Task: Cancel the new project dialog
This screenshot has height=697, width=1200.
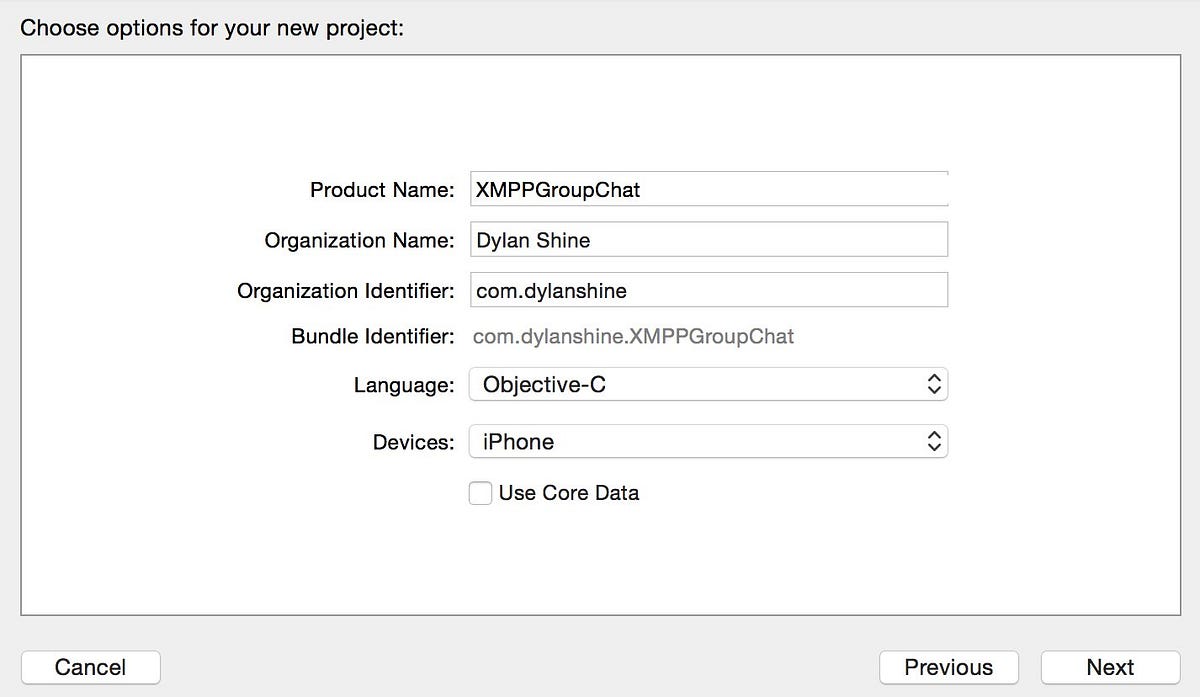Action: tap(90, 667)
